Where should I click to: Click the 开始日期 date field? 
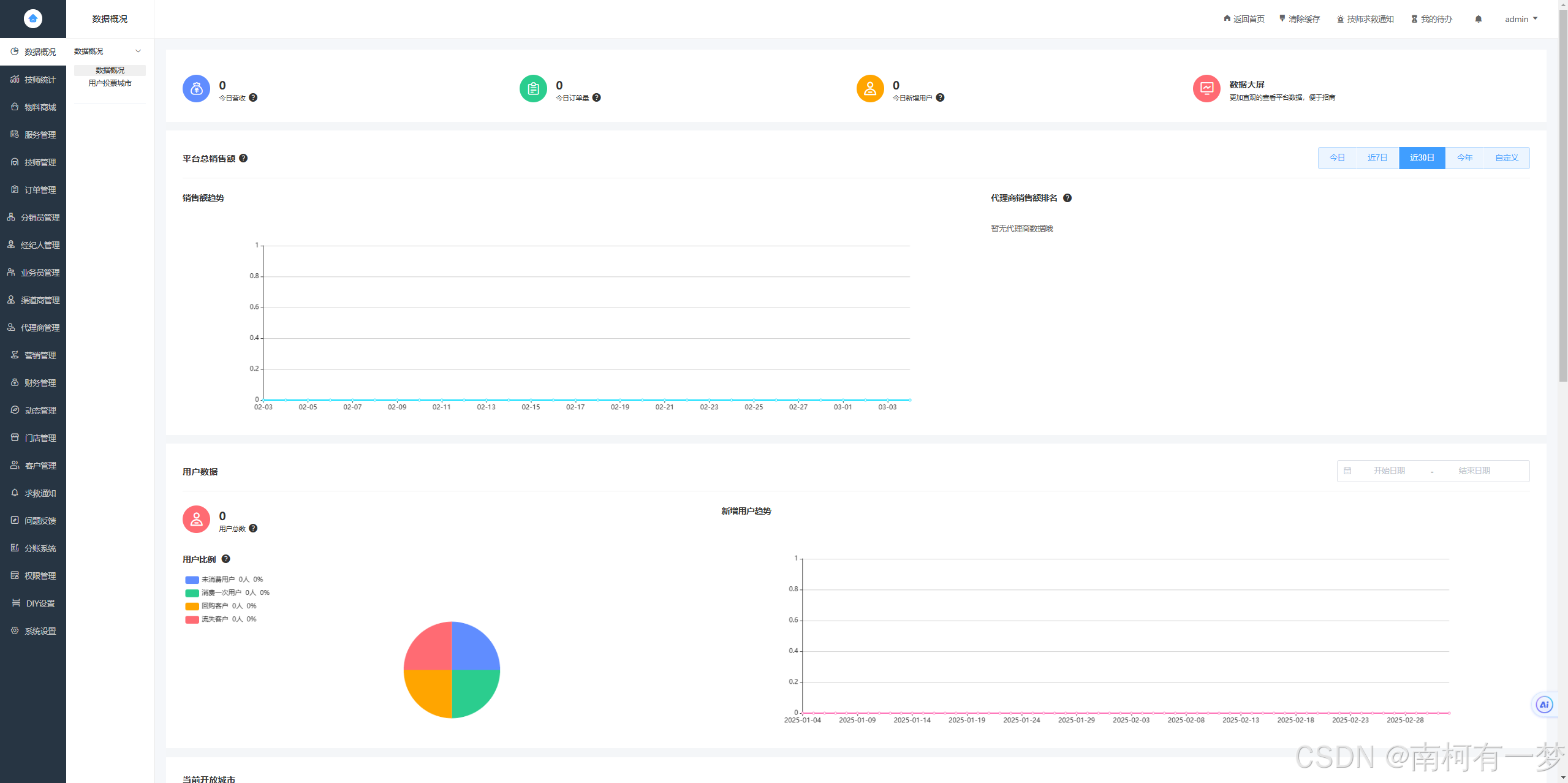click(1389, 471)
